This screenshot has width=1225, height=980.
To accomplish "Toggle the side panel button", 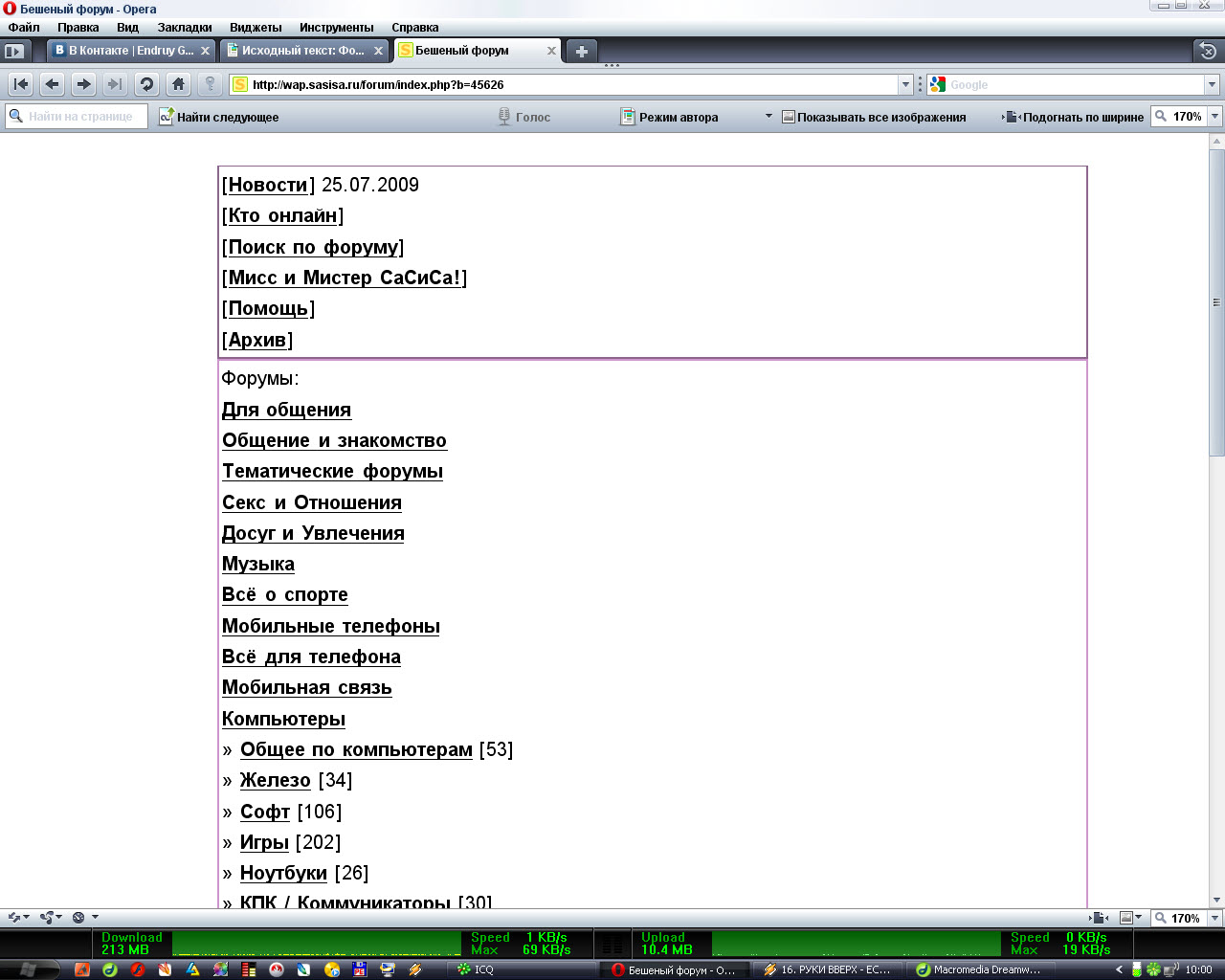I will pyautogui.click(x=14, y=51).
